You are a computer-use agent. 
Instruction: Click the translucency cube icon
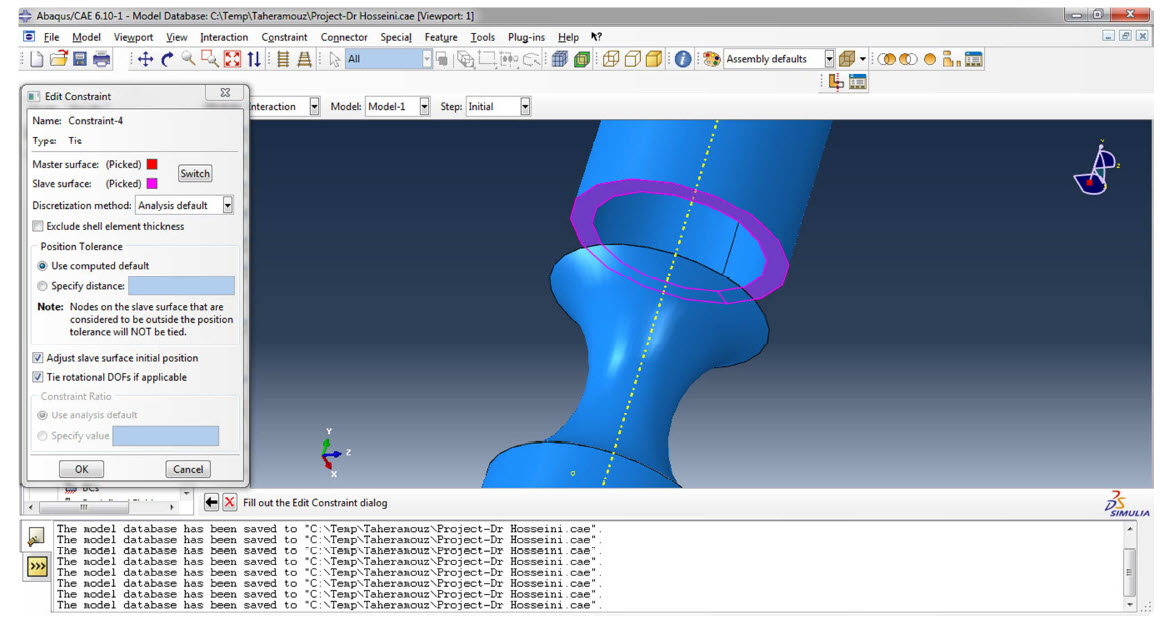(x=847, y=59)
